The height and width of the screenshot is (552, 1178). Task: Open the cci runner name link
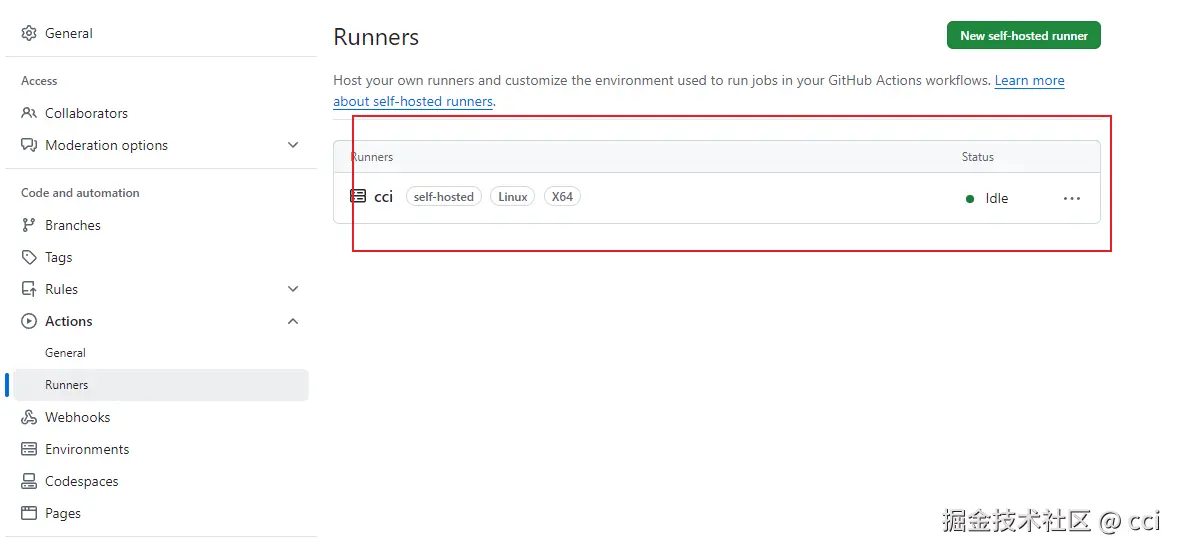pyautogui.click(x=383, y=197)
